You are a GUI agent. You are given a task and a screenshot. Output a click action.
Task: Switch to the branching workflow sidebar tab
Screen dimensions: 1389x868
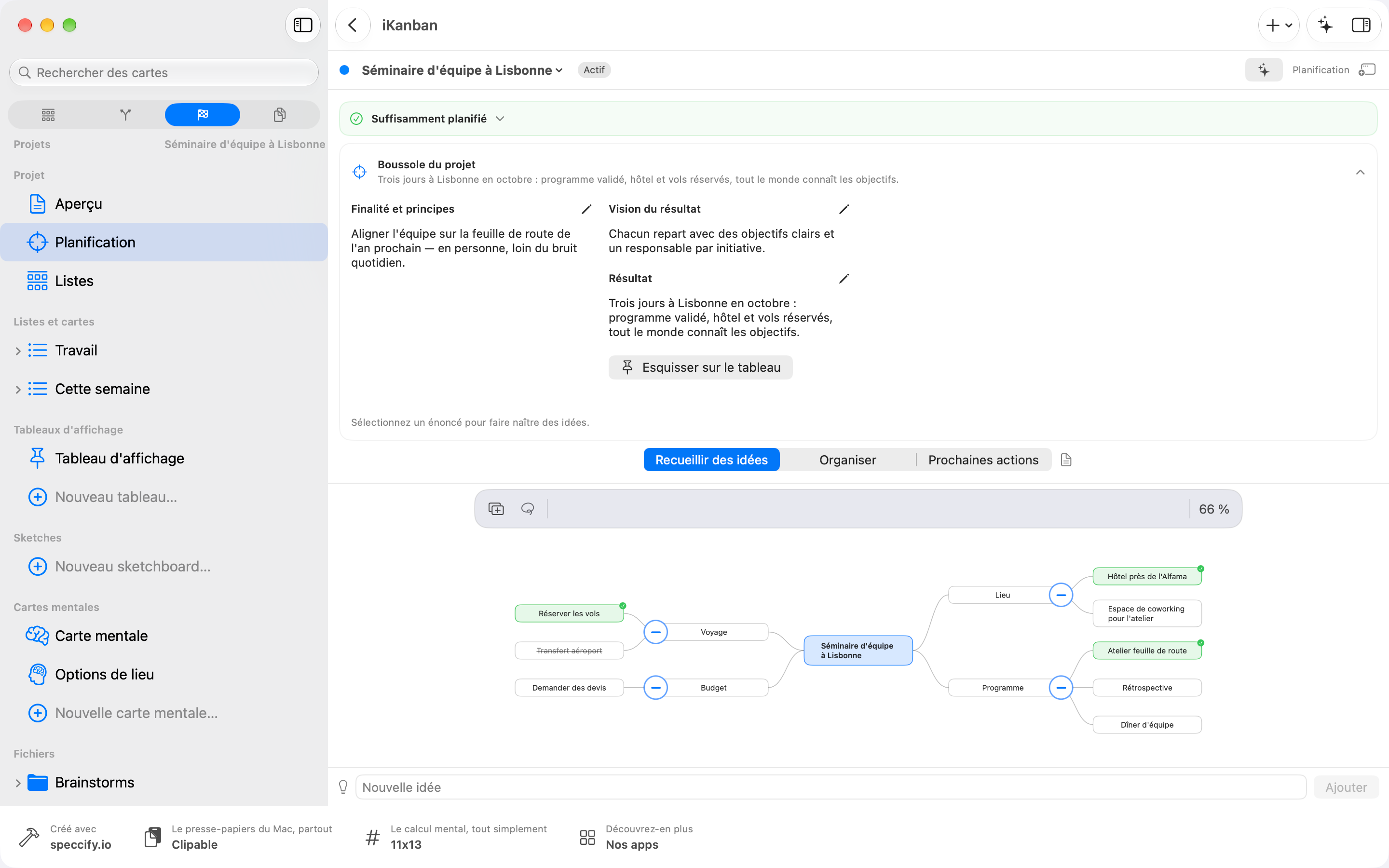coord(125,115)
